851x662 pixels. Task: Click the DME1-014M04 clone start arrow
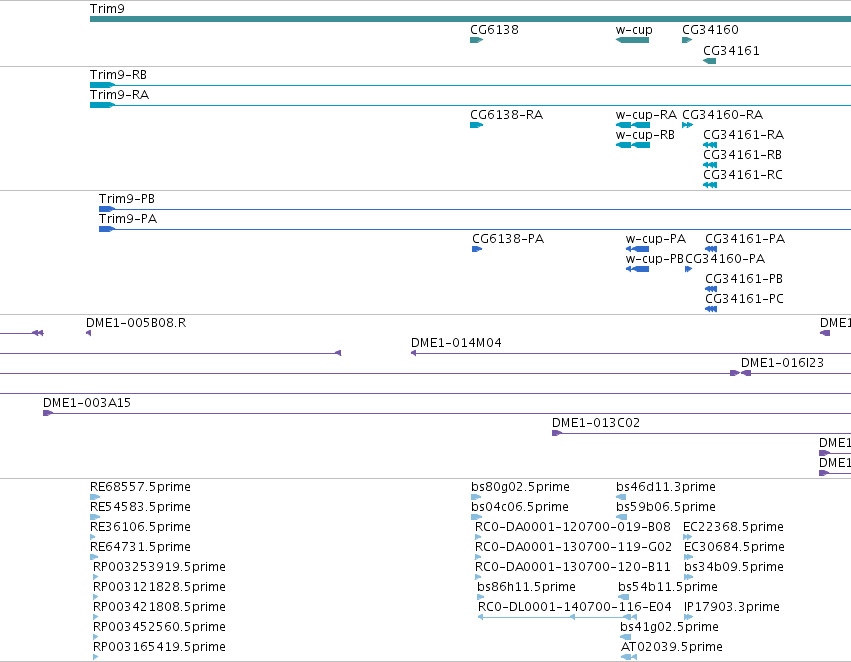coord(414,354)
